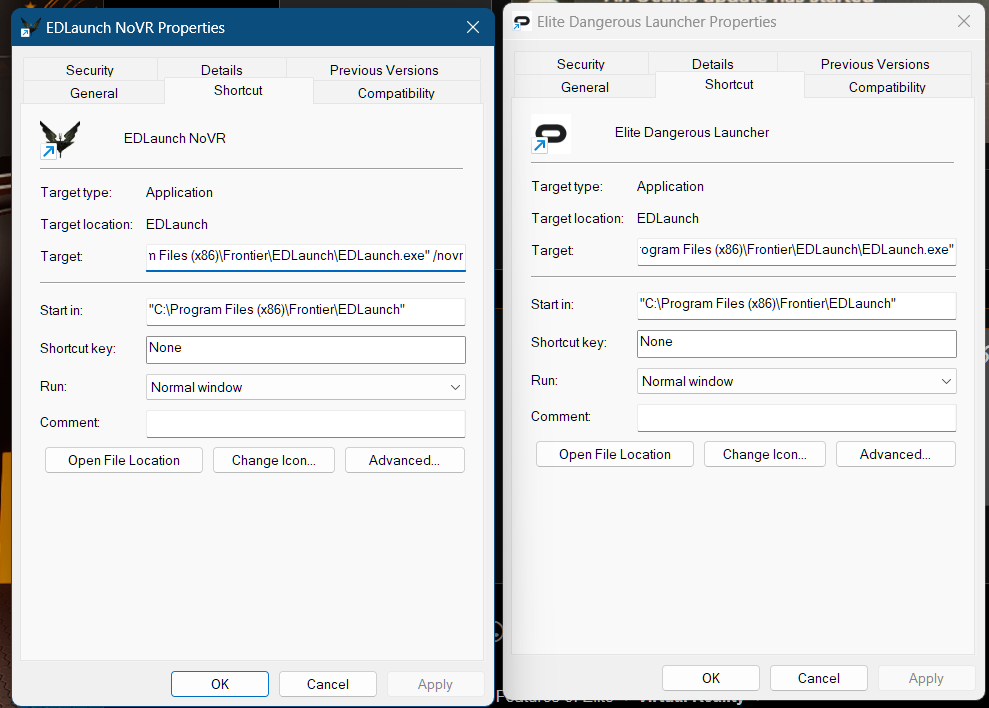The height and width of the screenshot is (708, 989).
Task: Select the Shortcut tab in EDLaunch NoVR Properties
Action: click(238, 90)
